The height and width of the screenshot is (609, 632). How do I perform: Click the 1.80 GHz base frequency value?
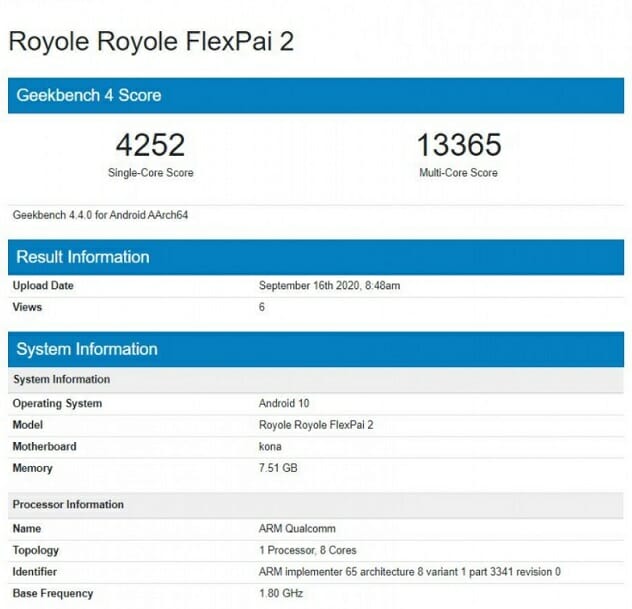(280, 594)
